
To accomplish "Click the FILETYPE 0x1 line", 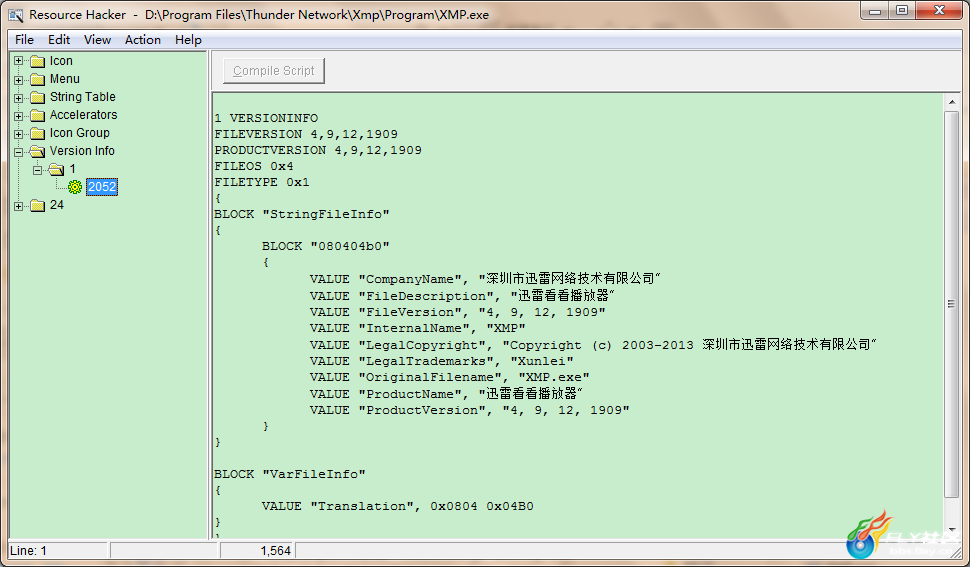I will (x=262, y=182).
